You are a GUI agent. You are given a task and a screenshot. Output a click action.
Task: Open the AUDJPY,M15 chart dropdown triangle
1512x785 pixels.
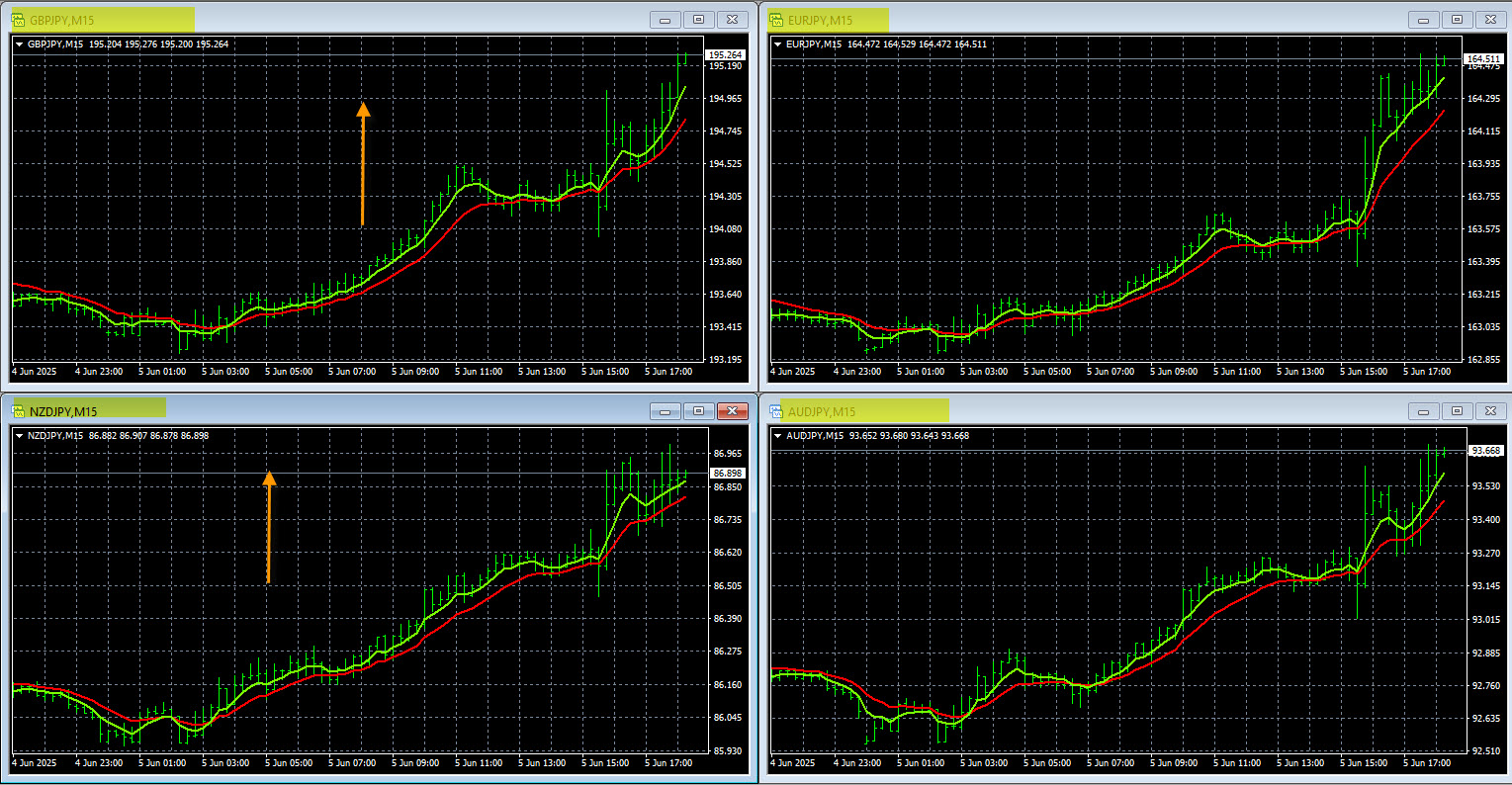coord(778,435)
